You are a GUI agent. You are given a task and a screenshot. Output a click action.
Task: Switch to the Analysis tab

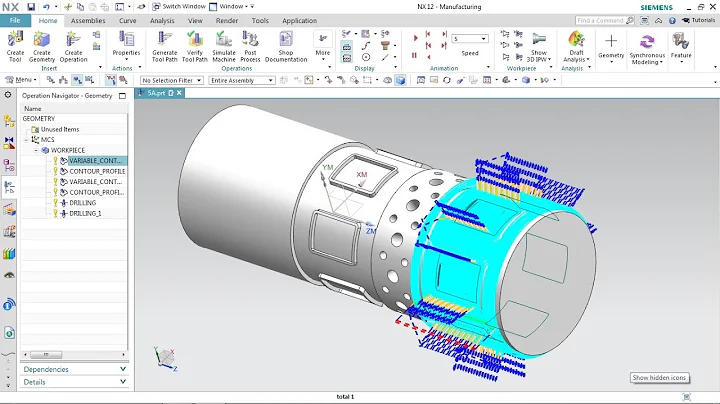tap(162, 21)
